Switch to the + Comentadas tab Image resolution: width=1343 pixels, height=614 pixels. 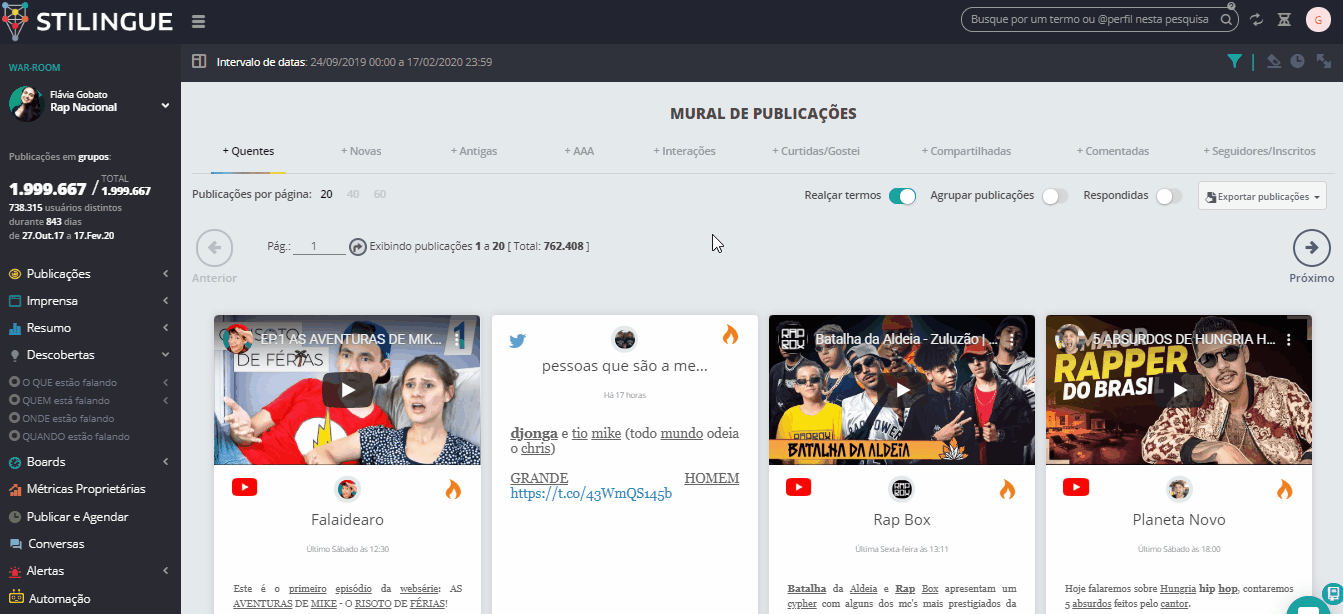(x=1113, y=151)
